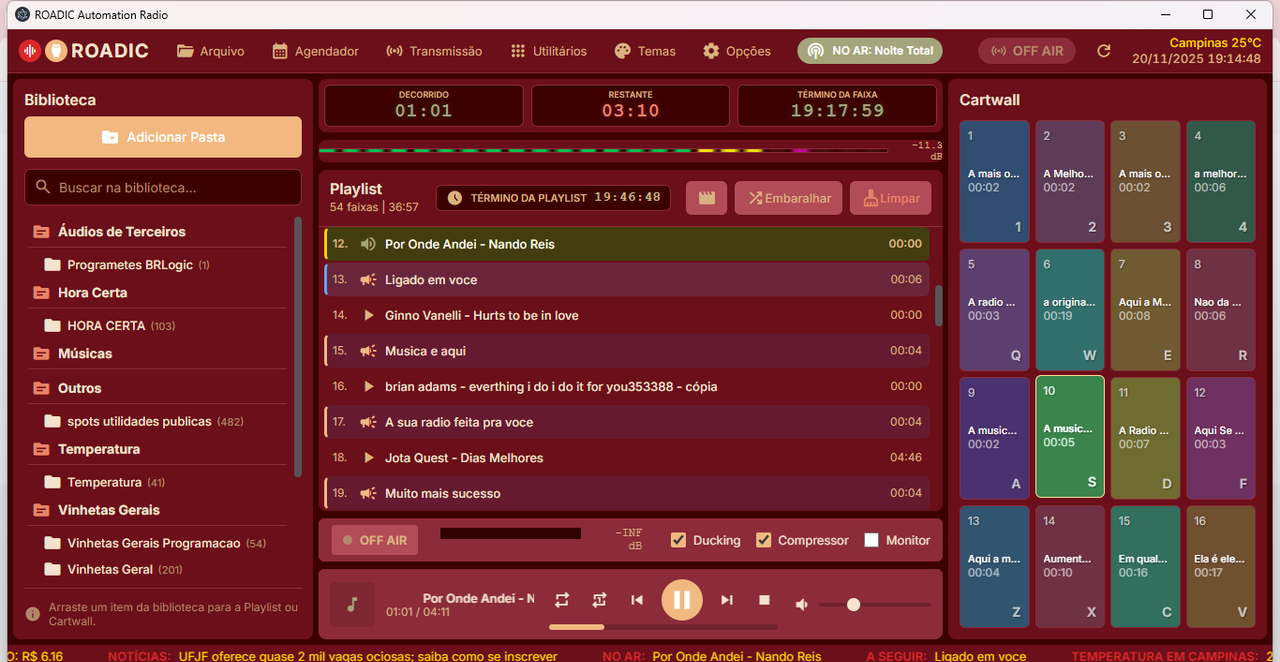Click the Limpar playlist button
This screenshot has height=662, width=1280.
tap(891, 198)
